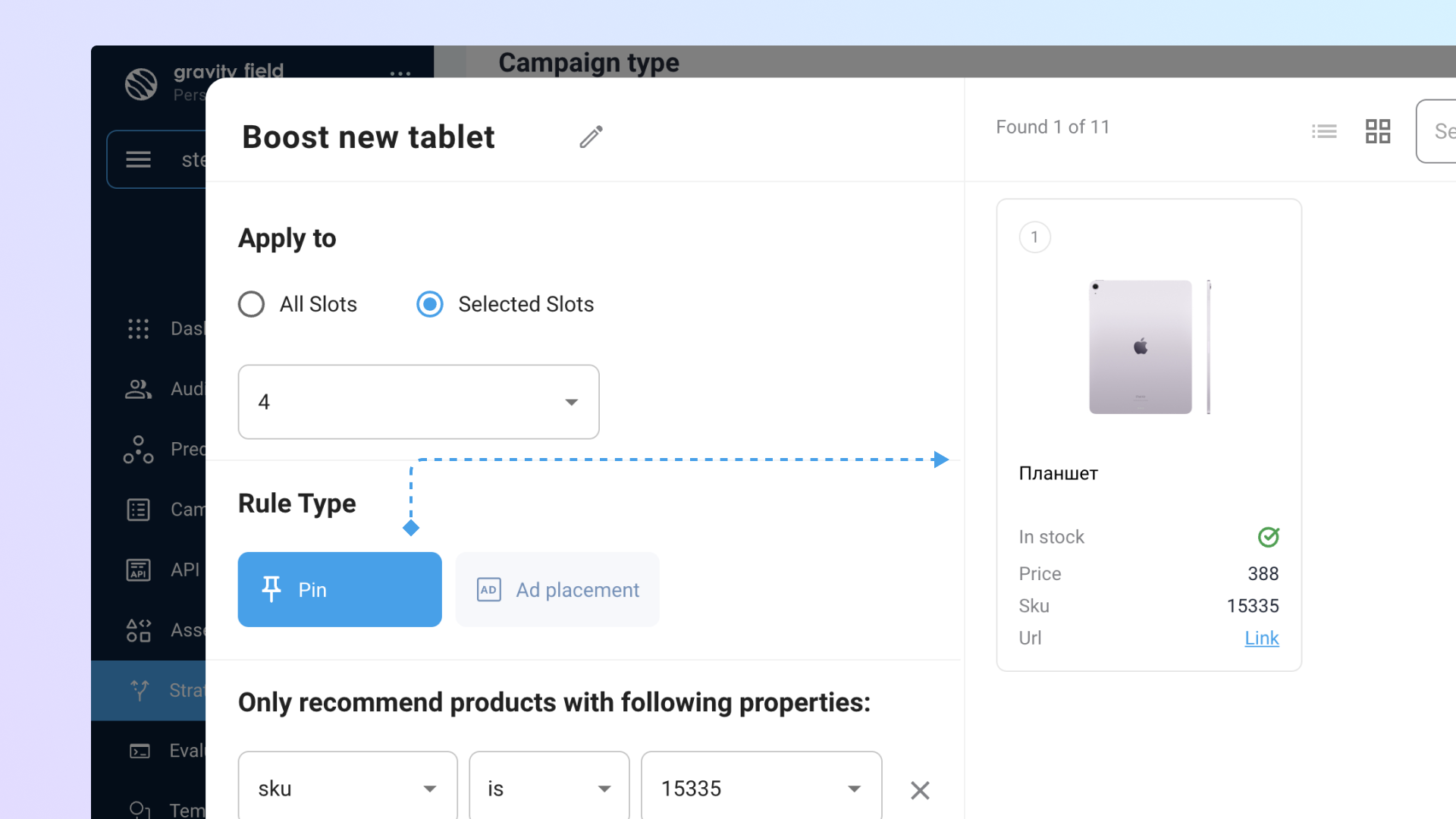Switch to list view icon
The image size is (1456, 819).
tap(1324, 131)
